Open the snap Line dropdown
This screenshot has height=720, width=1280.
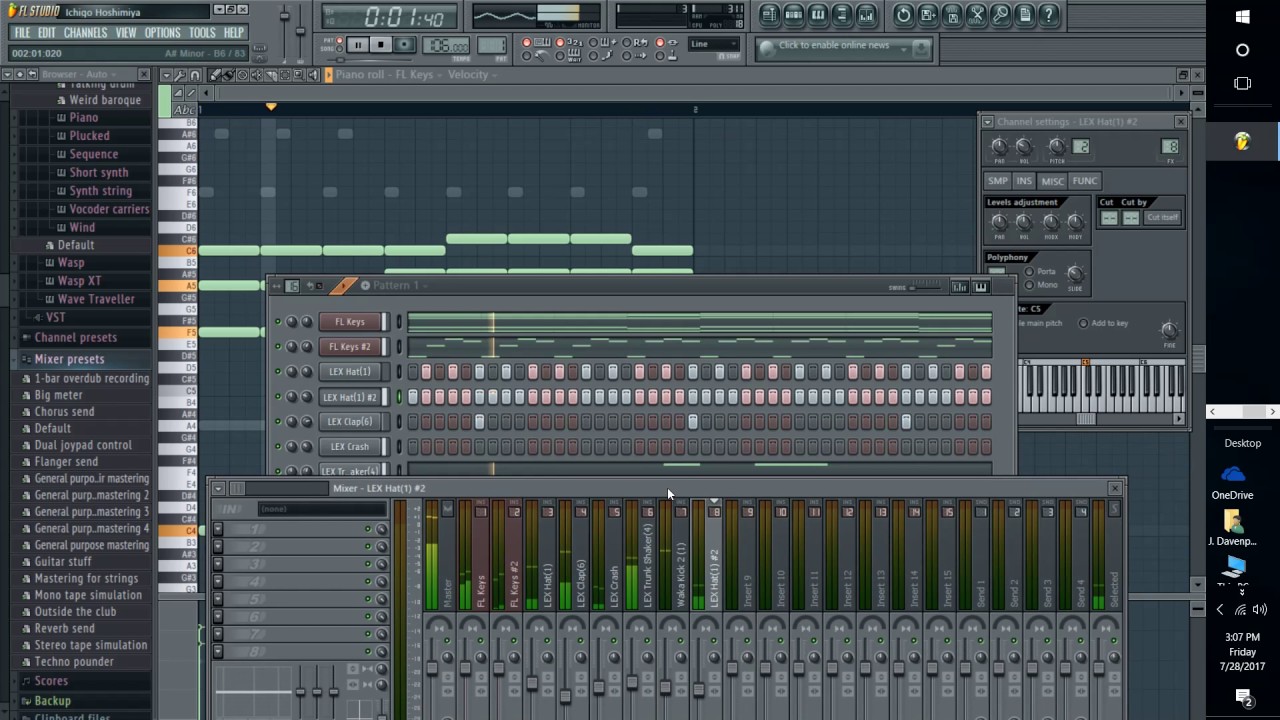point(714,44)
